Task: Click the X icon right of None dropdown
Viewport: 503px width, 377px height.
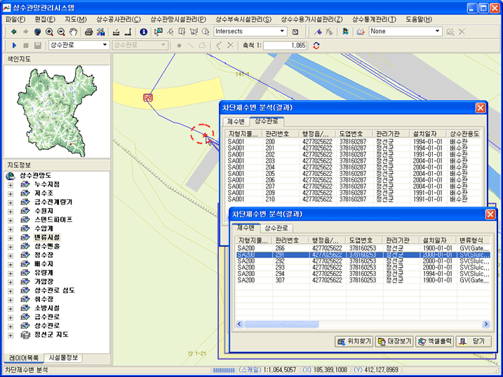Action: (x=462, y=32)
